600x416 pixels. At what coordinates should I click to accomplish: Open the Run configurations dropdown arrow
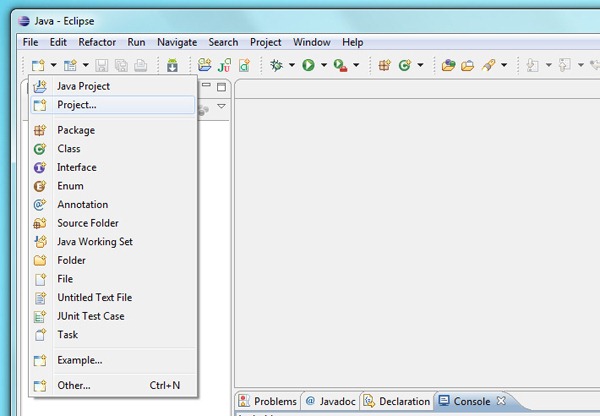pos(324,65)
